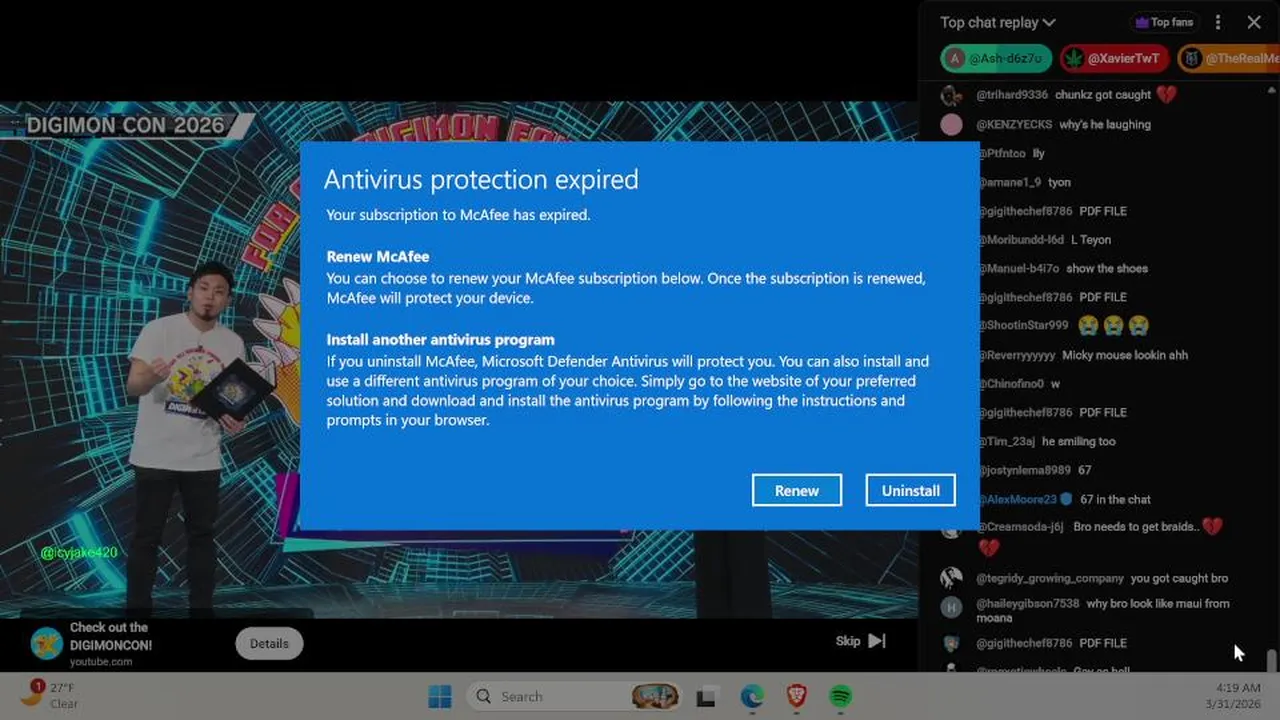
Task: Click @haileygibson7538's avatar in chat
Action: click(x=952, y=607)
